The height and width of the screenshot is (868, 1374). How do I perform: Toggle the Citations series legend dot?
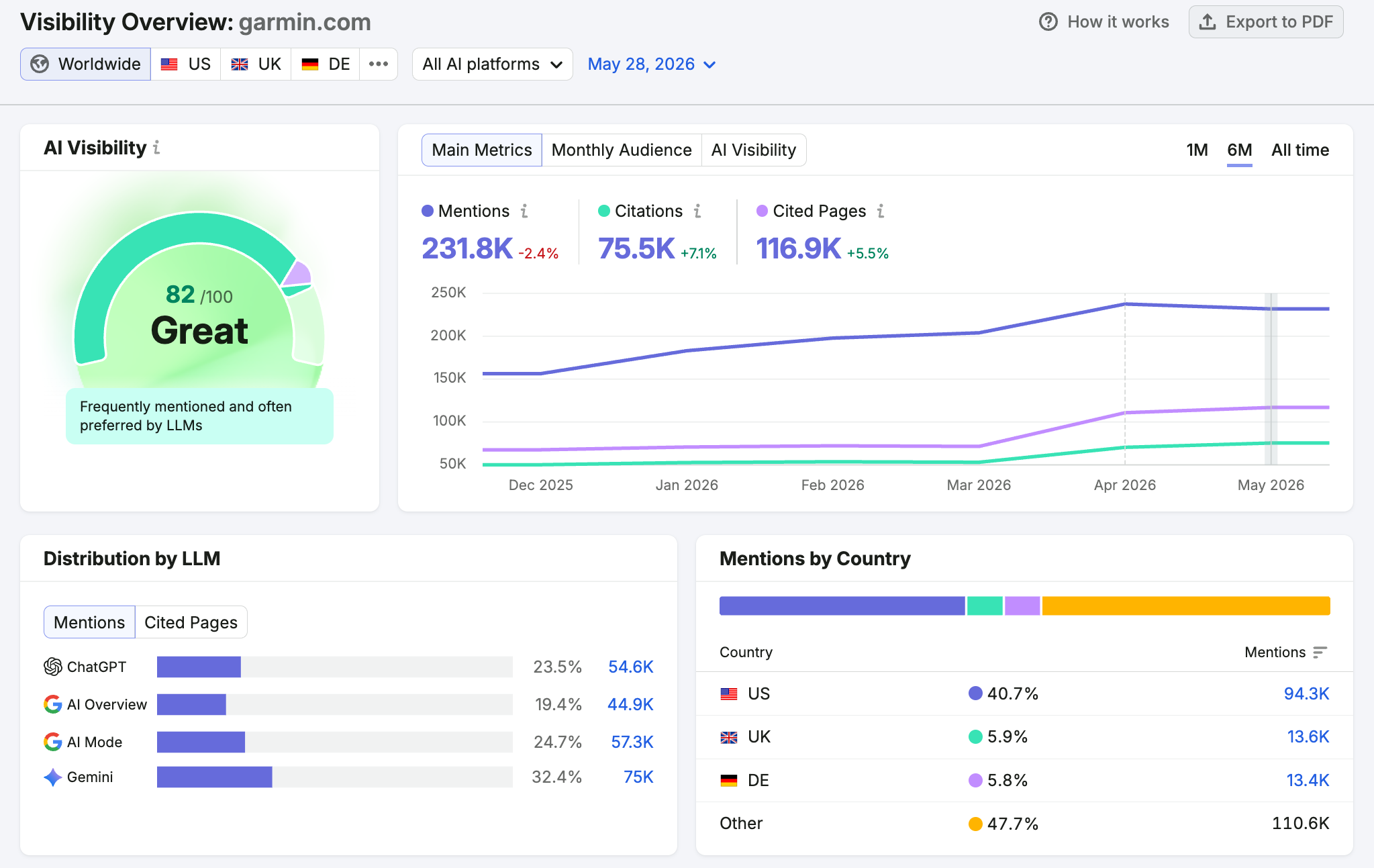(604, 211)
